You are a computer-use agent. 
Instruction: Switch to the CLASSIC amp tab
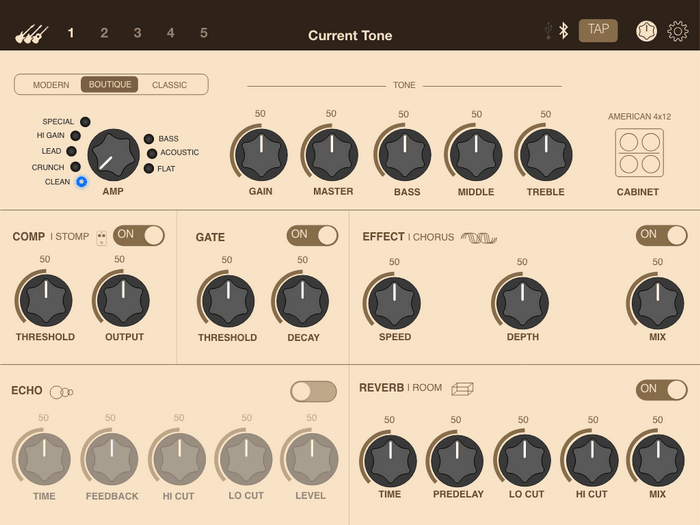click(x=169, y=85)
